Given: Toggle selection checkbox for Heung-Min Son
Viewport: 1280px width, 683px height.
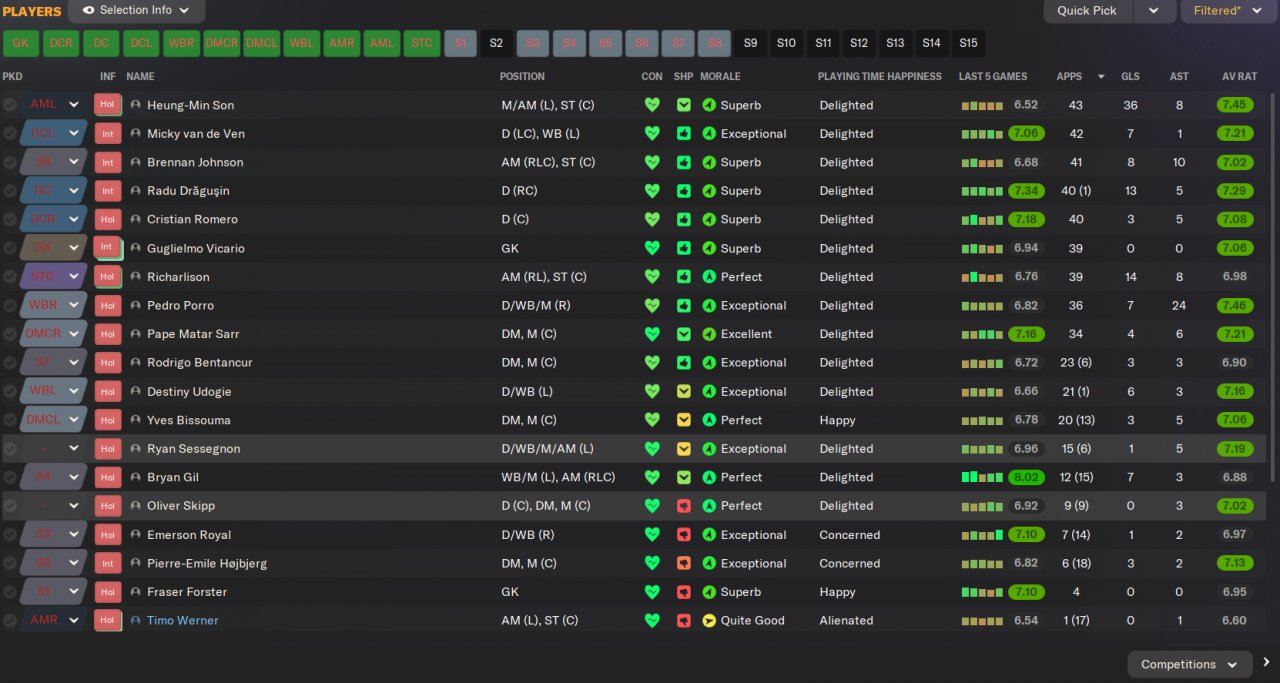Looking at the screenshot, I should point(10,105).
